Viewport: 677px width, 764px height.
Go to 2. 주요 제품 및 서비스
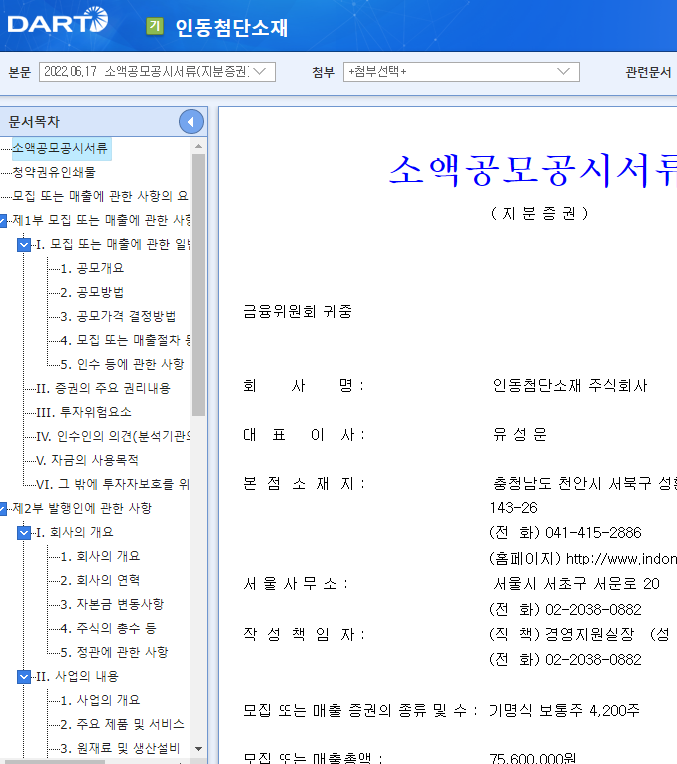tap(122, 724)
